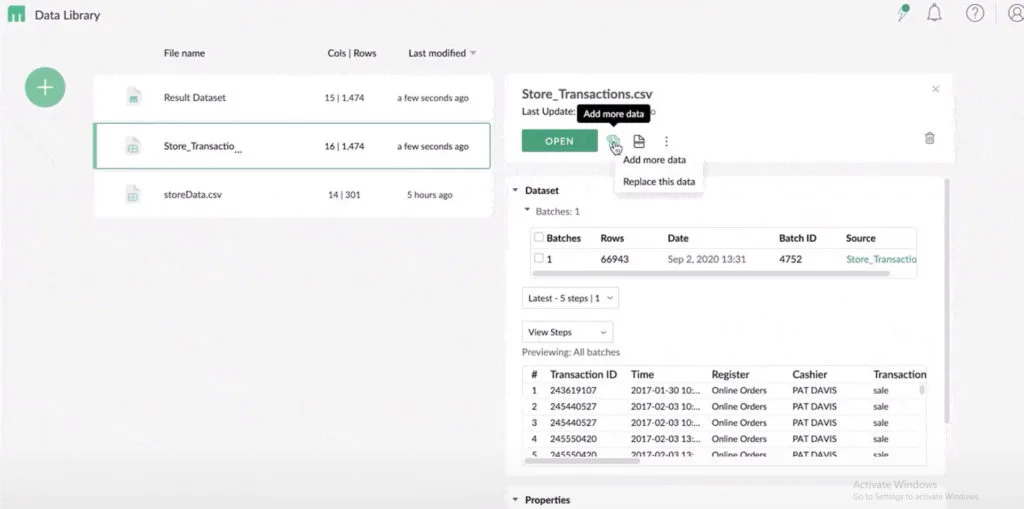1024x509 pixels.
Task: Click the preview table vertical scrollbar
Action: pyautogui.click(x=921, y=389)
